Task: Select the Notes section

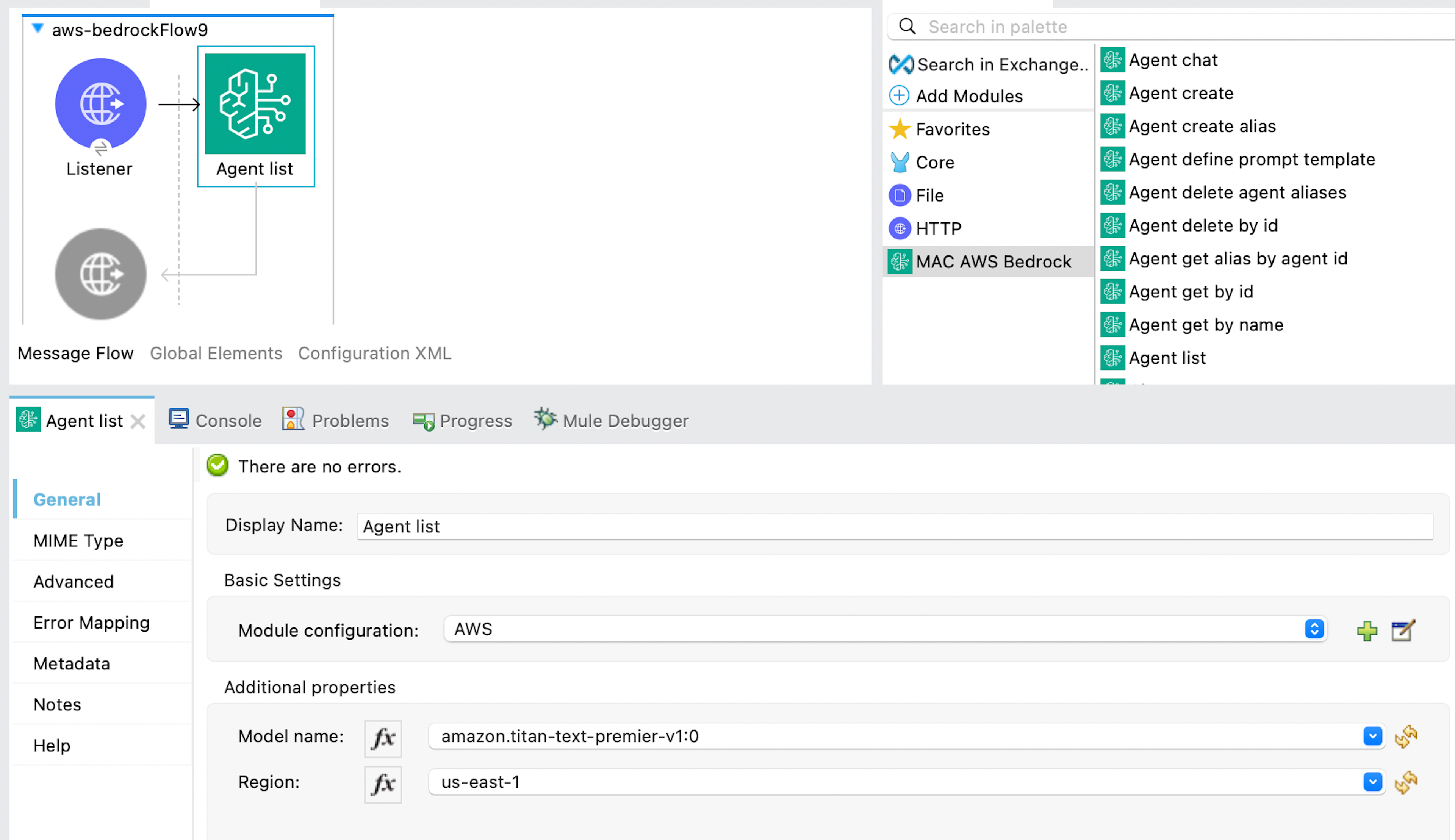Action: 102,704
